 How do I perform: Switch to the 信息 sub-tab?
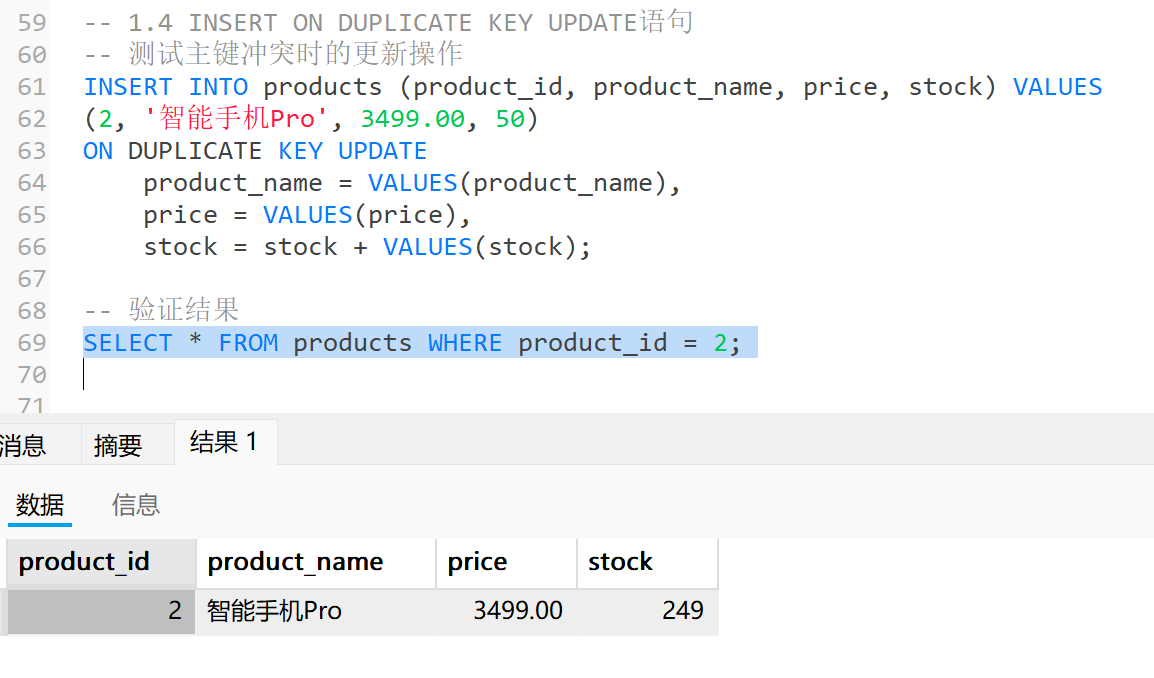coord(136,505)
